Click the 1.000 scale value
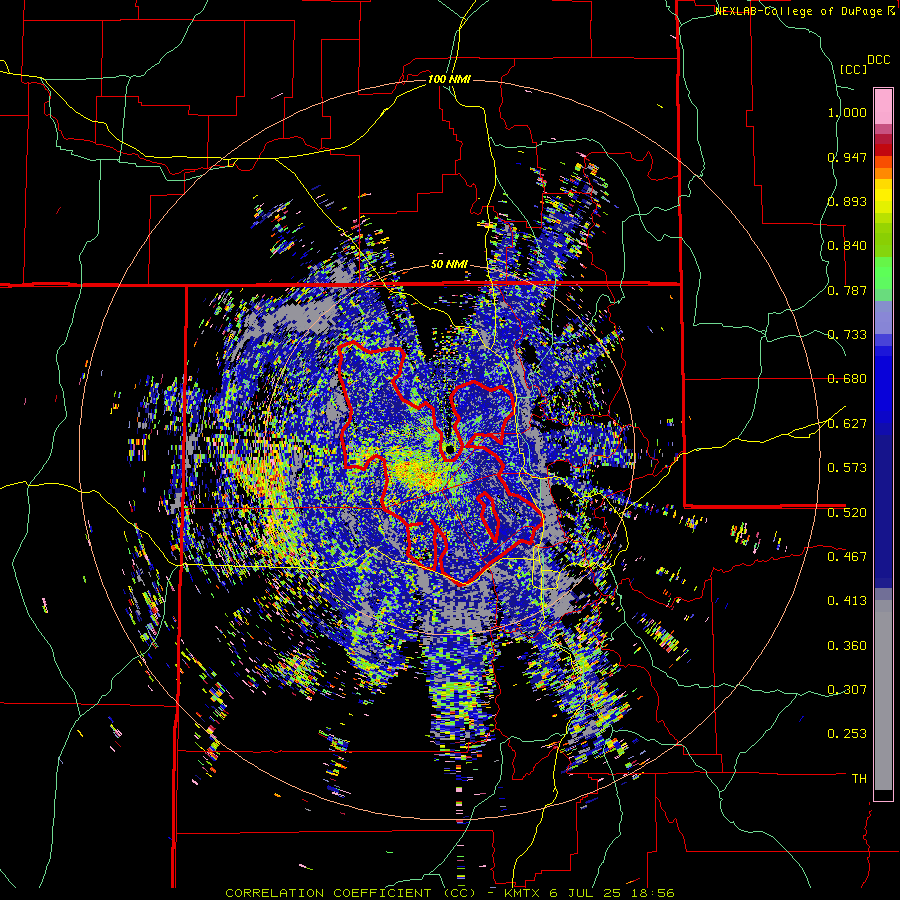Screen dimensions: 900x900 847,112
